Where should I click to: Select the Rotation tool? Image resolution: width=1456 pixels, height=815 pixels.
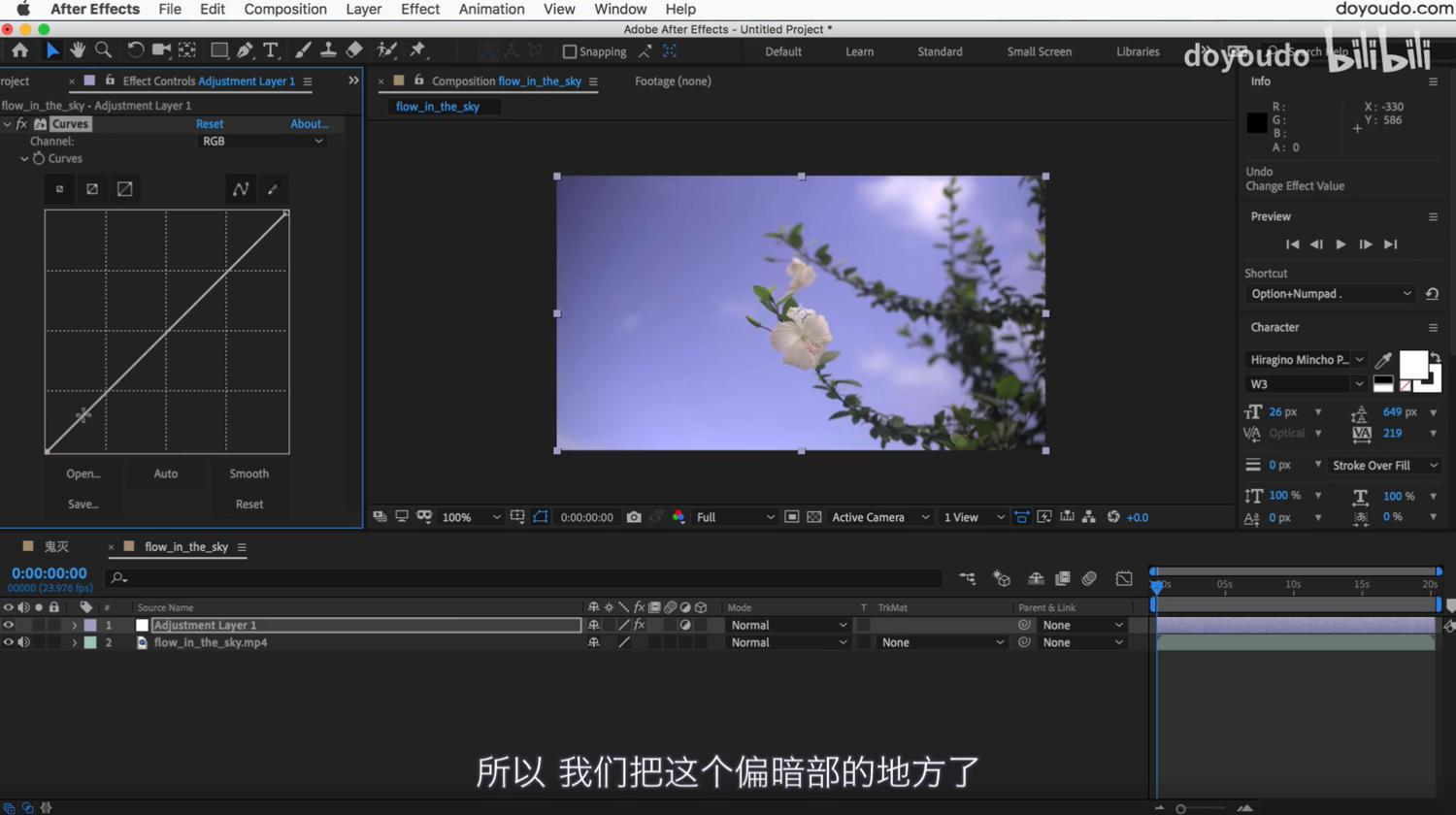[135, 49]
